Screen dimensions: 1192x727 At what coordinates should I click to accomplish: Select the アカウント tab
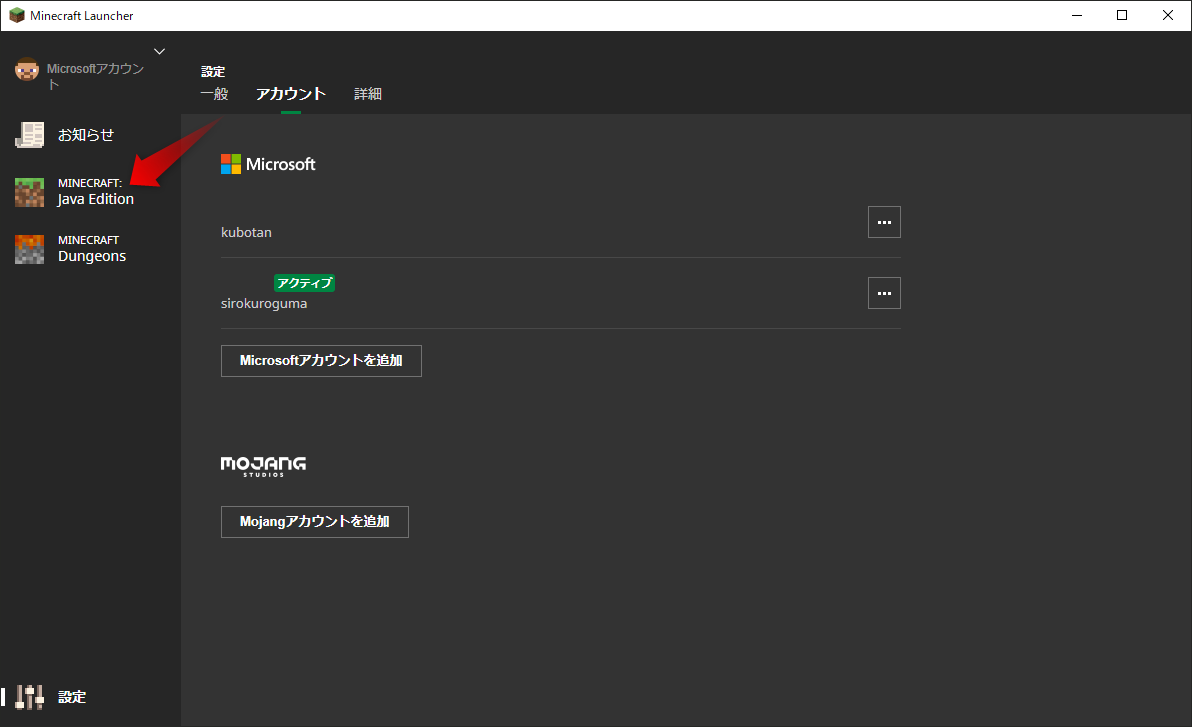[291, 94]
